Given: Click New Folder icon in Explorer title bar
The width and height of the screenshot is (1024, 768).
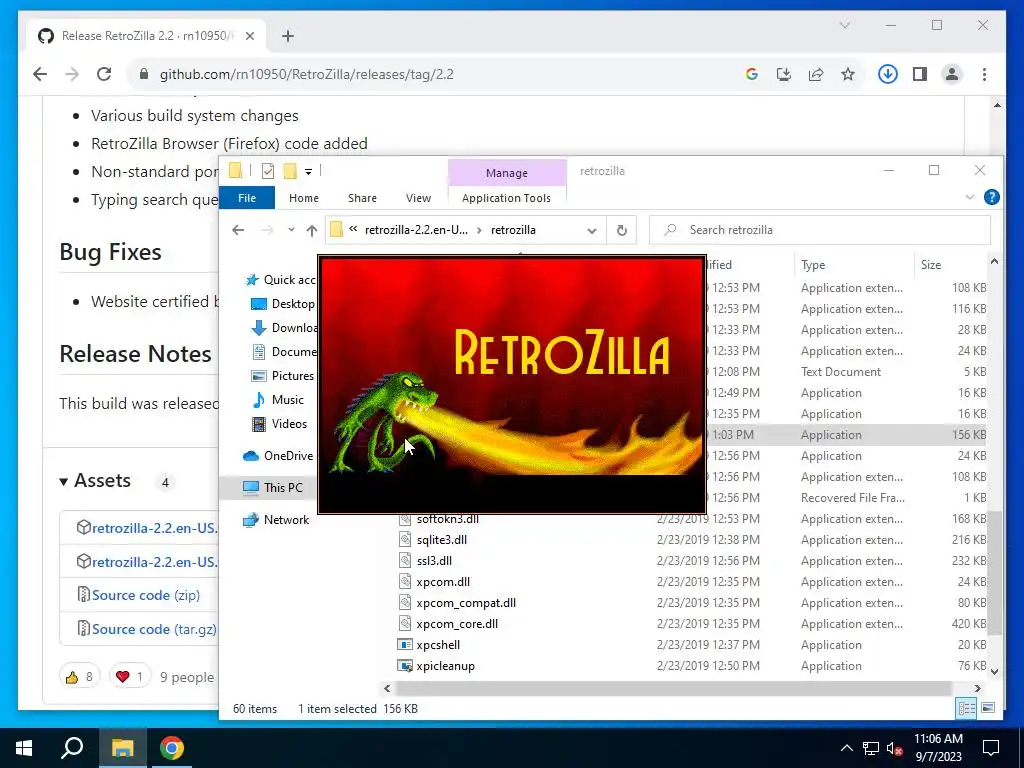Looking at the screenshot, I should pyautogui.click(x=290, y=171).
